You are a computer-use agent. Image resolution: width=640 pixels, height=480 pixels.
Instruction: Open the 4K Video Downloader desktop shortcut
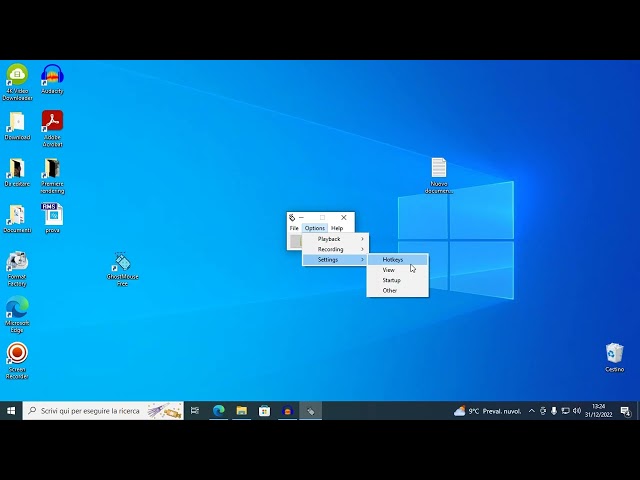coord(17,82)
